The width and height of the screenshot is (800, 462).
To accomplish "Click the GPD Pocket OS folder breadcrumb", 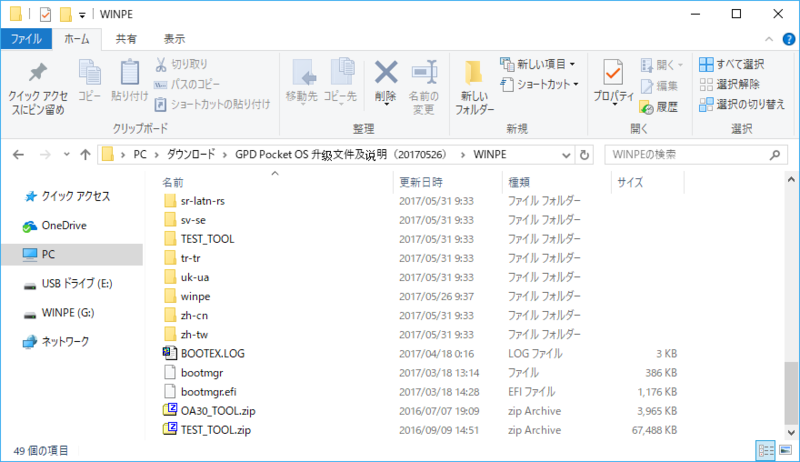I will 340,155.
